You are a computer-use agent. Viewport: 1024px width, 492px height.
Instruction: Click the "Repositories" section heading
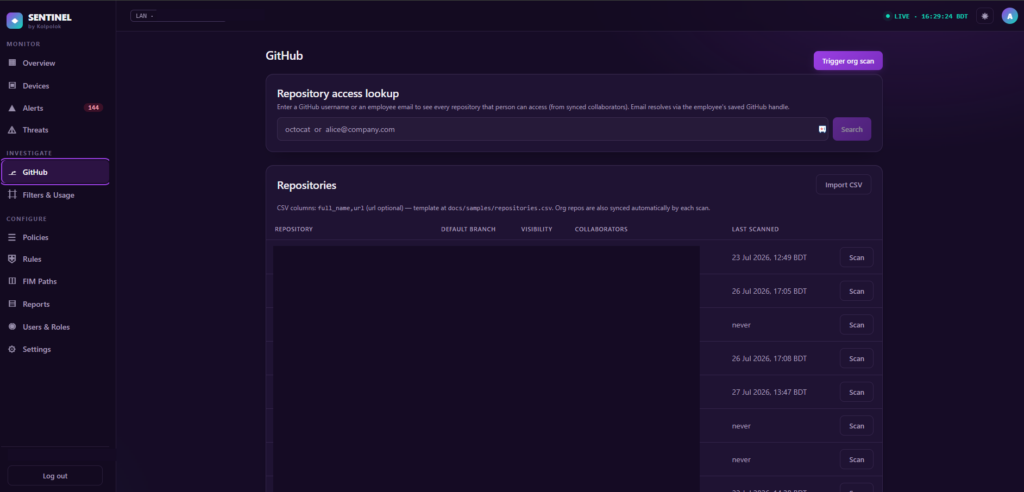306,186
